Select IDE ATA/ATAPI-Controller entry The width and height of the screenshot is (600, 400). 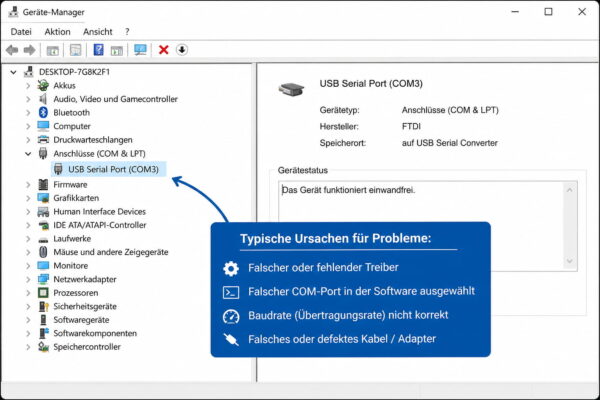coord(99,225)
